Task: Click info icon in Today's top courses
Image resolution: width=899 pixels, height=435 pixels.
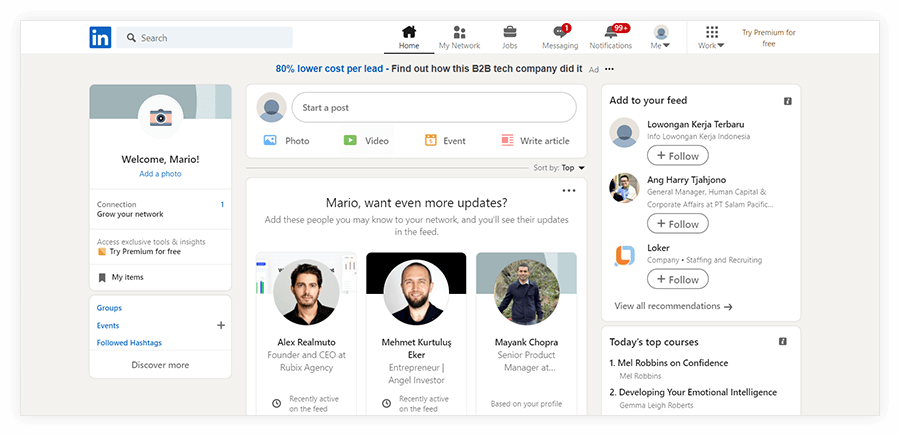Action: pos(783,342)
